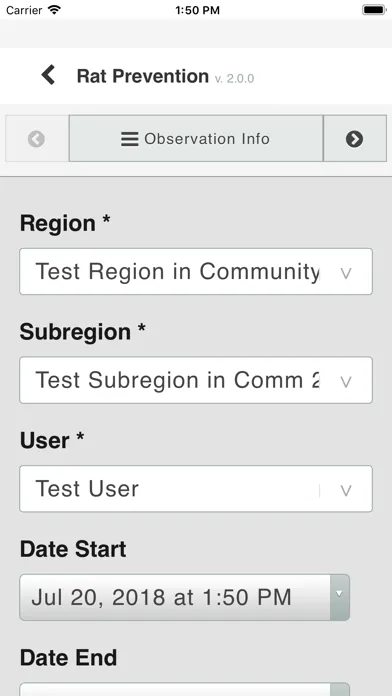This screenshot has height=696, width=392.
Task: Click the Subregion dropdown caret icon
Action: (x=346, y=381)
